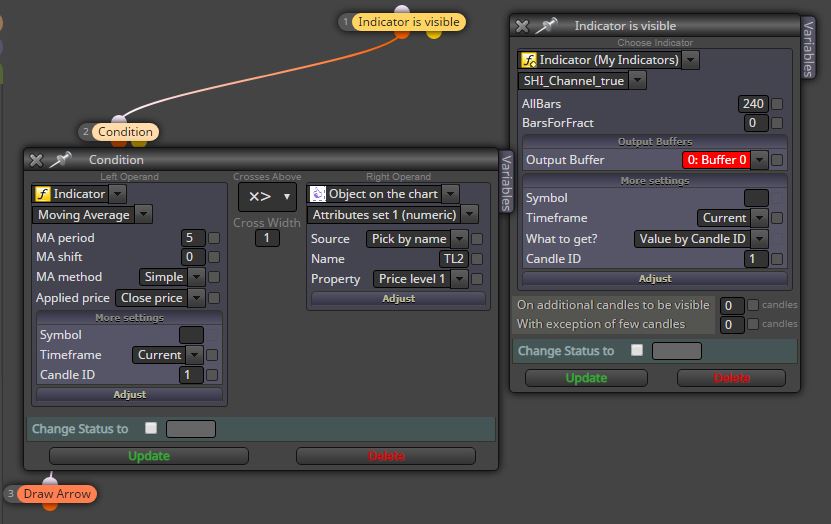
Task: Open the Timeframe Current dropdown in Condition panel
Action: point(195,355)
